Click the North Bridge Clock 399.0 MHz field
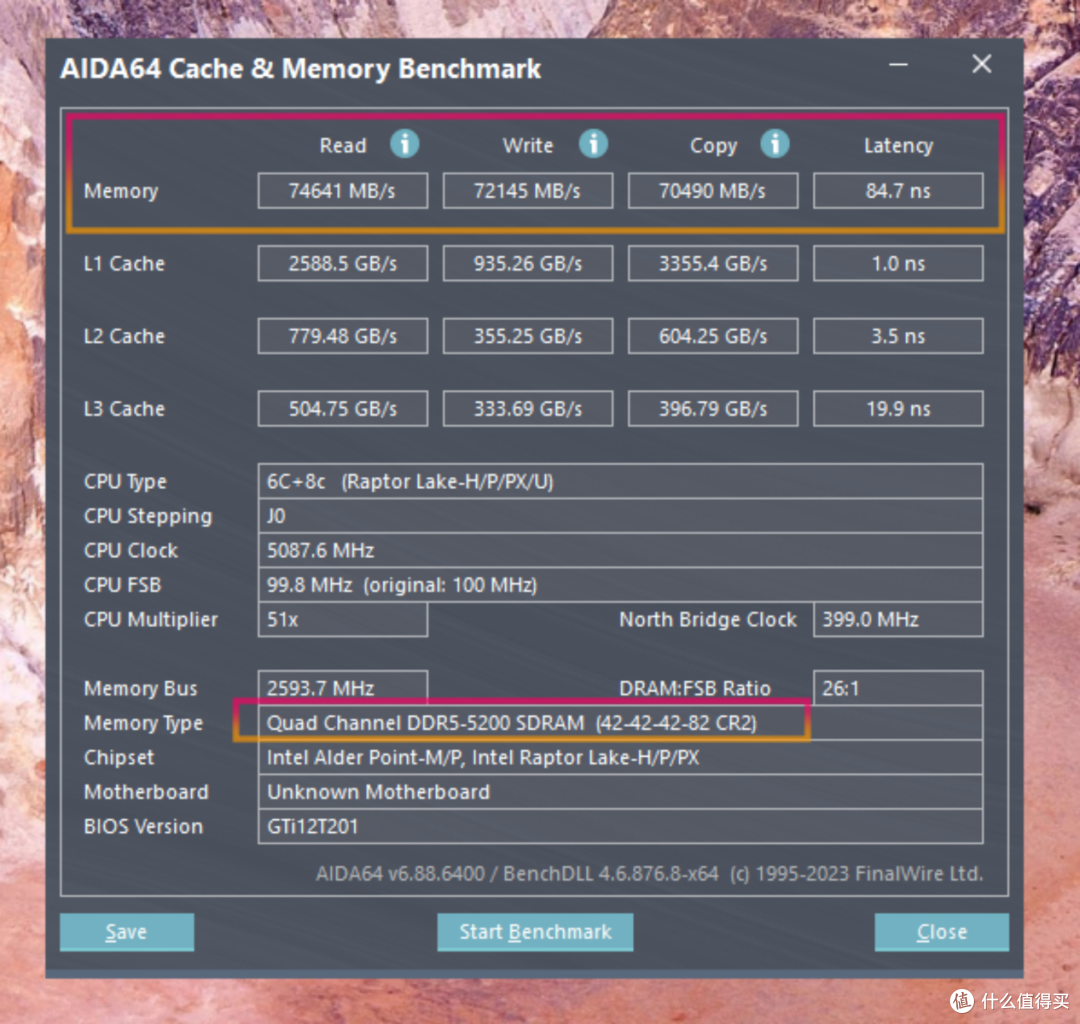 click(898, 619)
